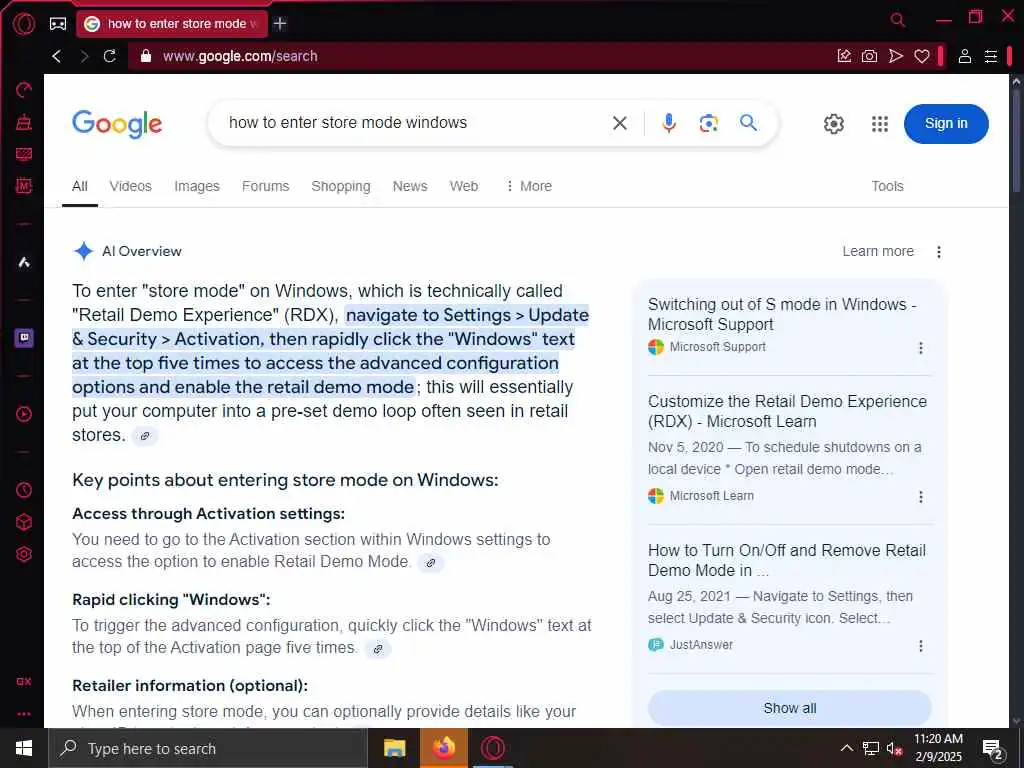Open the Windows Start menu
This screenshot has width=1024, height=768.
[x=24, y=748]
